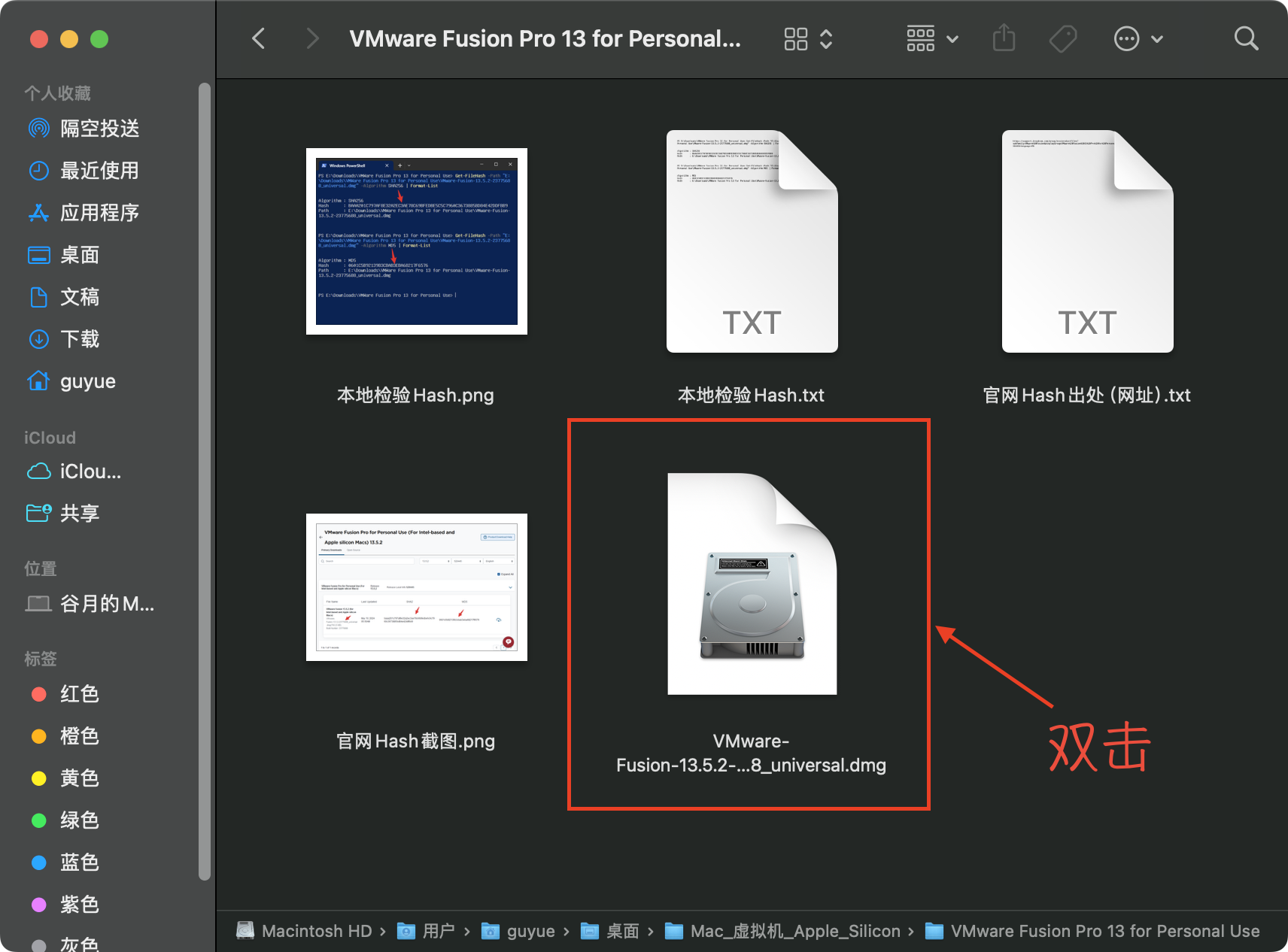The height and width of the screenshot is (952, 1288).
Task: Open the group-by options grid button
Action: pos(920,38)
